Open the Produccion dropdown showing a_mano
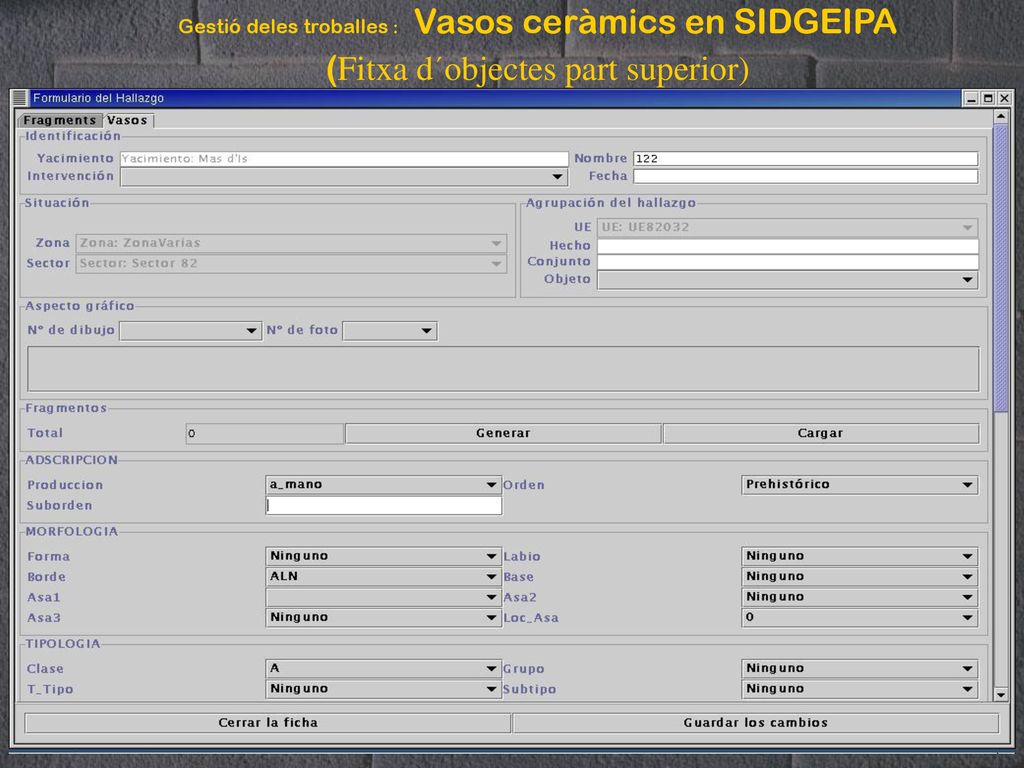The height and width of the screenshot is (768, 1024). 383,485
